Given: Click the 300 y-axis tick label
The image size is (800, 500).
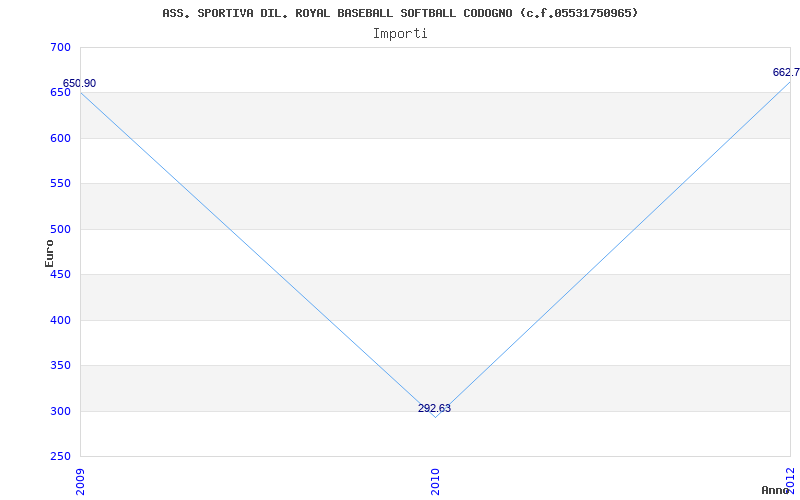Looking at the screenshot, I should click(60, 411).
